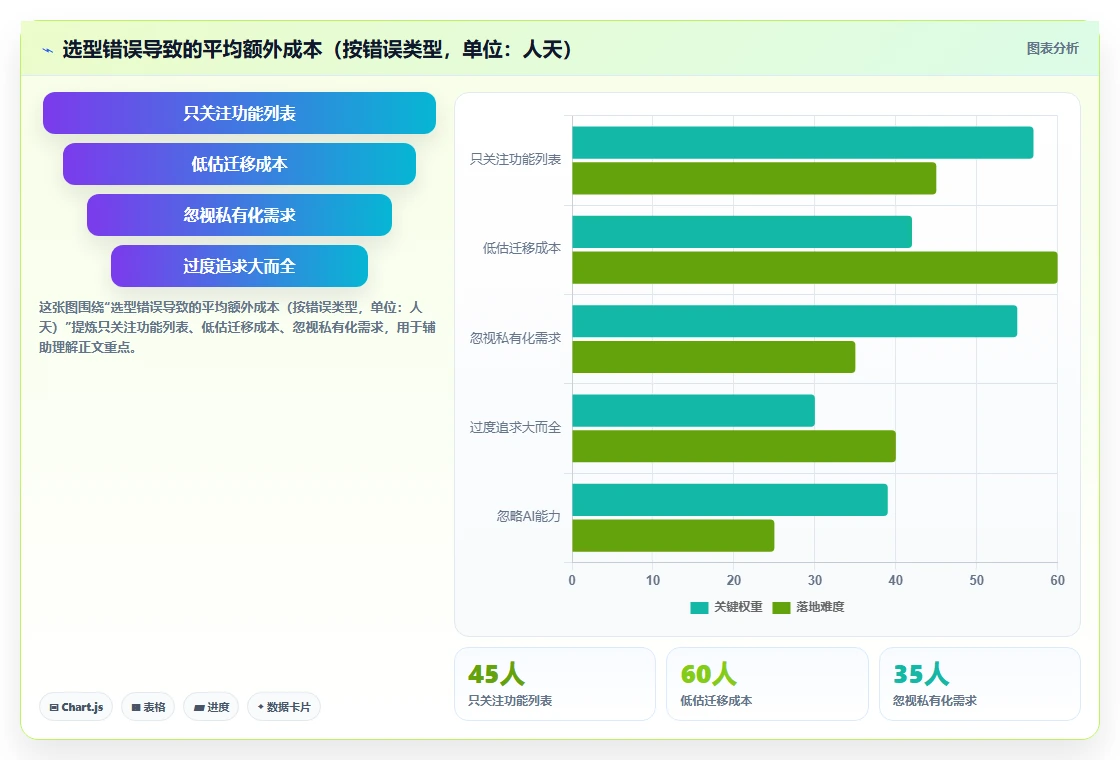Click the 只关注功能列表 axis label

click(515, 159)
